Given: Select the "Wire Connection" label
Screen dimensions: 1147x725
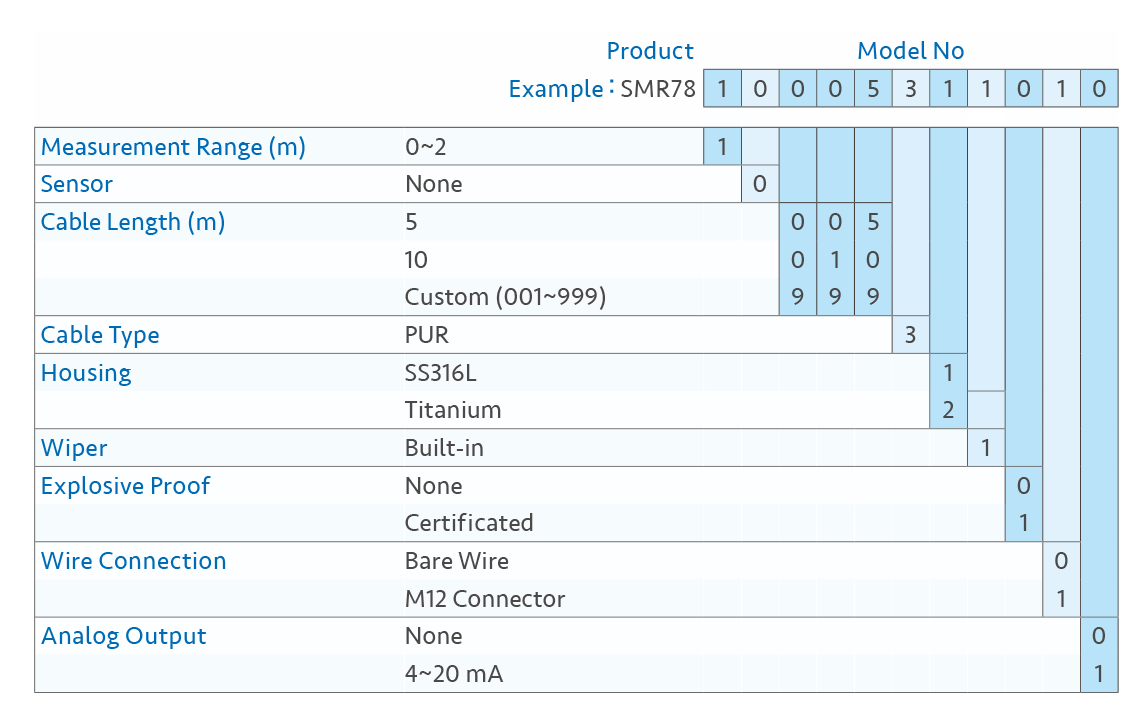Looking at the screenshot, I should (133, 561).
